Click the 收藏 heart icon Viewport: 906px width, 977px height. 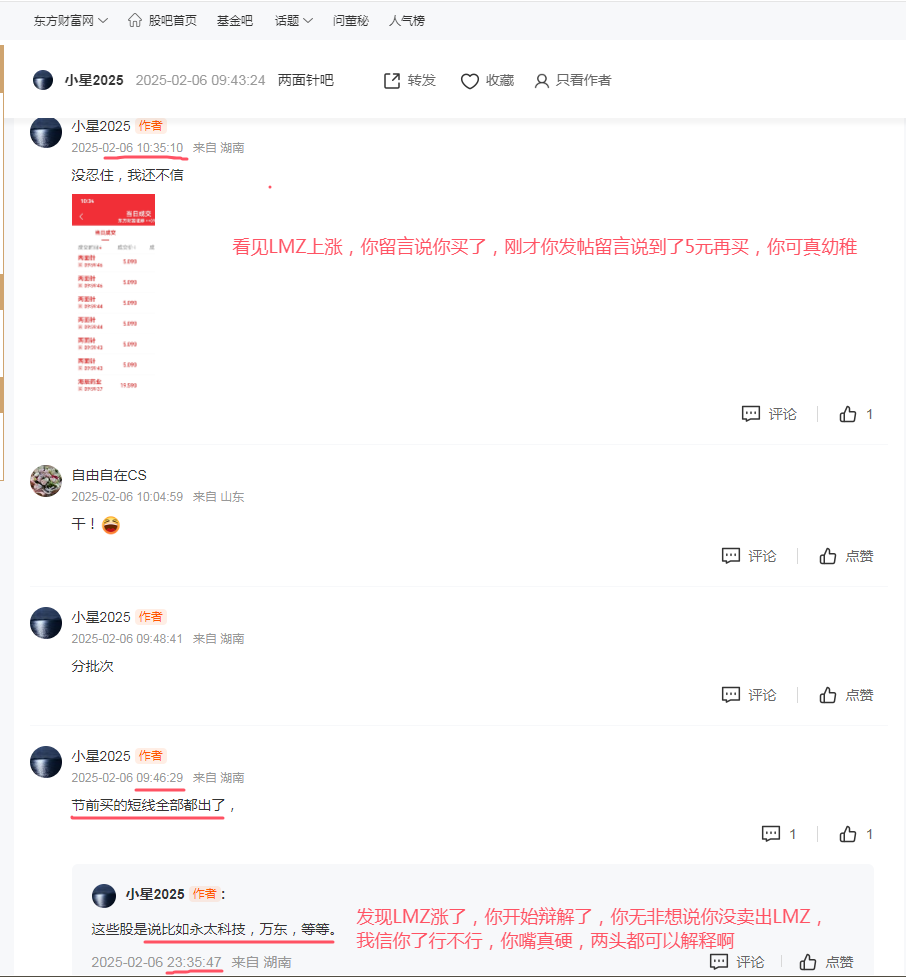point(469,81)
